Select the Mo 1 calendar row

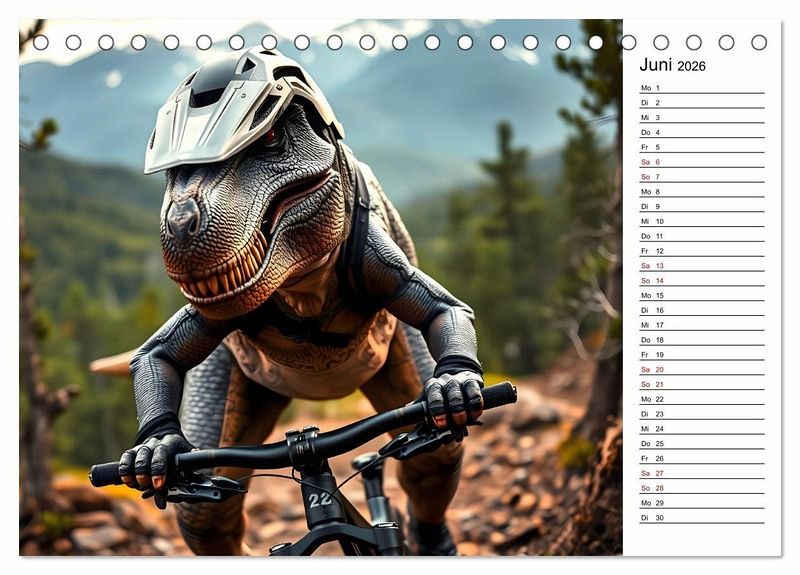[x=701, y=88]
